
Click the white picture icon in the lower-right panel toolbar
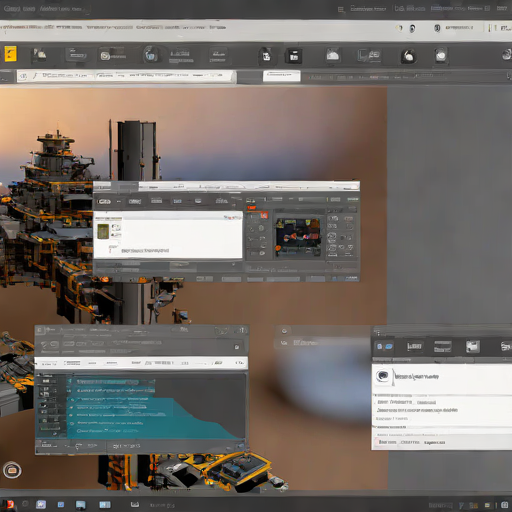(473, 347)
